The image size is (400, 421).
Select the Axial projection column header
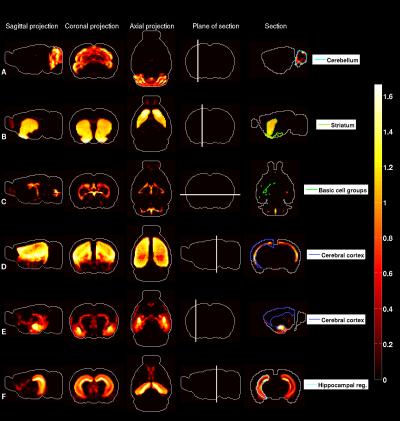[152, 26]
